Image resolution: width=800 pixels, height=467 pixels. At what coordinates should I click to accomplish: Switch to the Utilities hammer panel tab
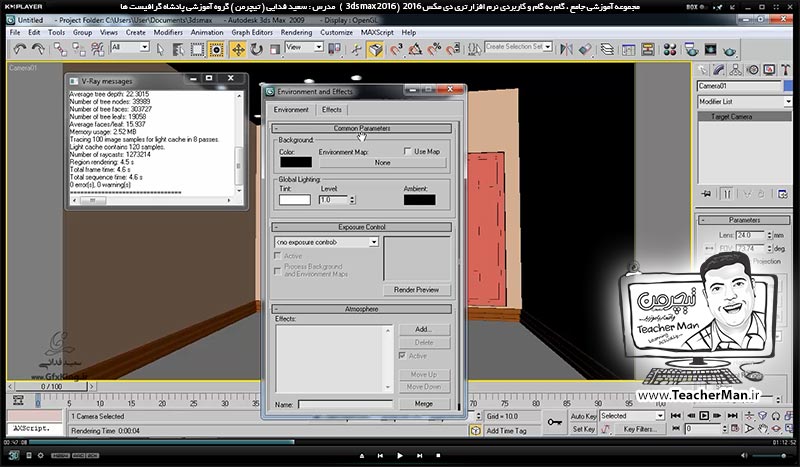click(786, 69)
